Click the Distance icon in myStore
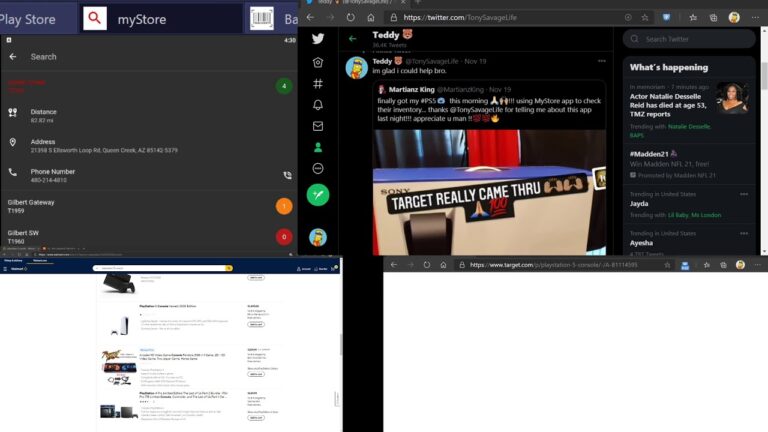 [x=13, y=113]
